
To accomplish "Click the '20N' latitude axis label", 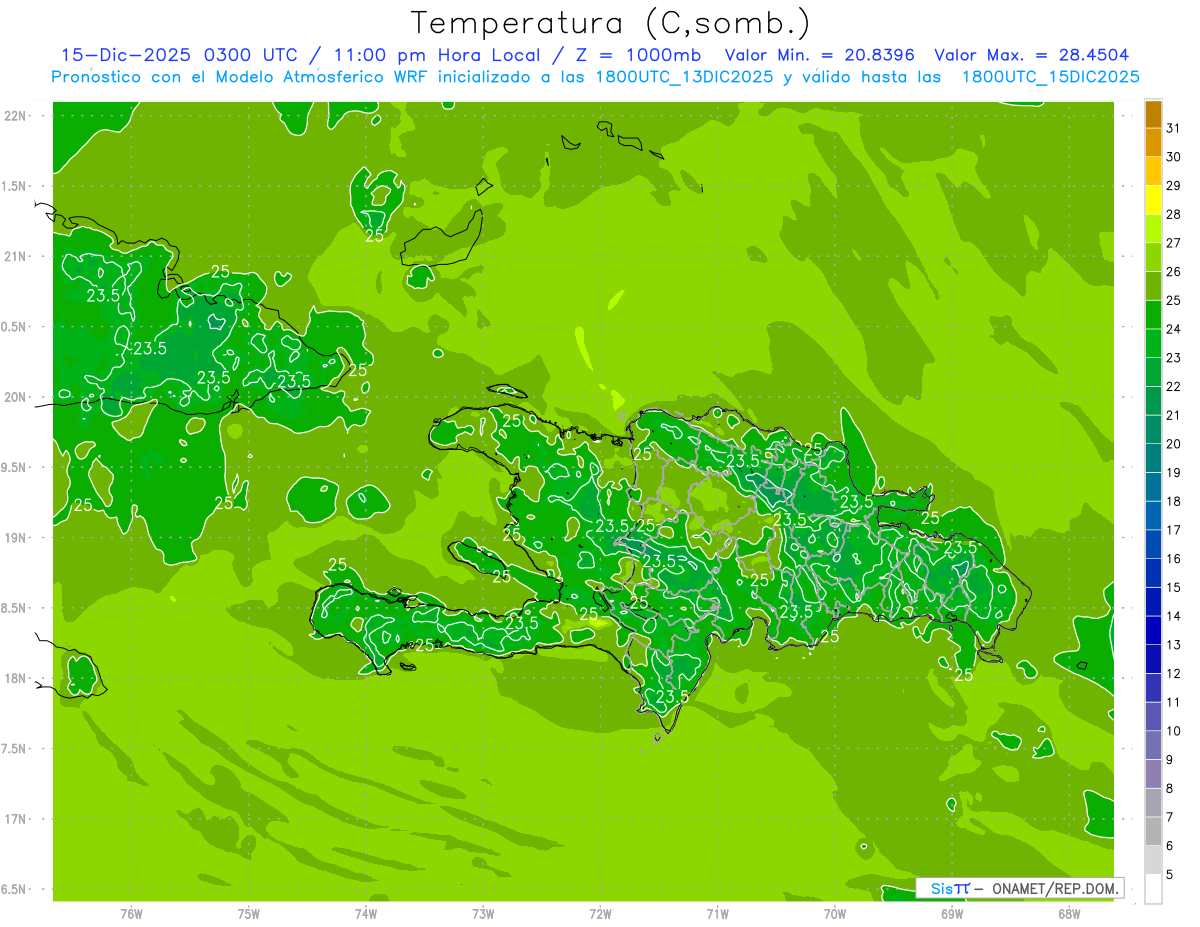I will click(16, 397).
